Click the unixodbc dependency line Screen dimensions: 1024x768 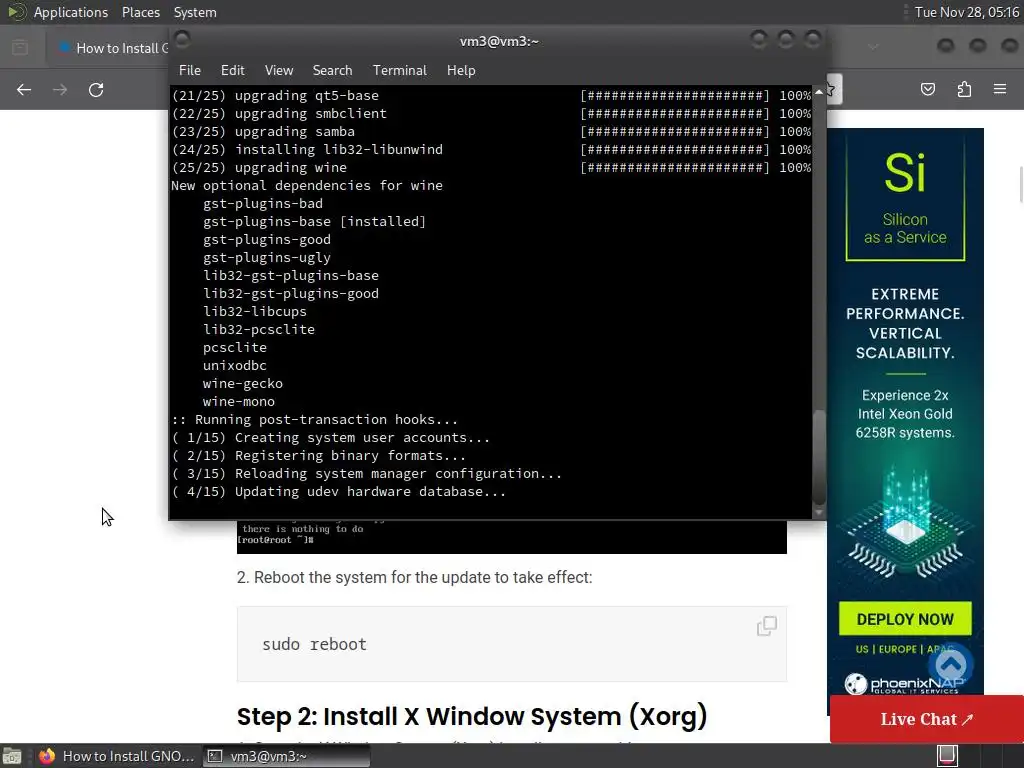[x=234, y=366]
